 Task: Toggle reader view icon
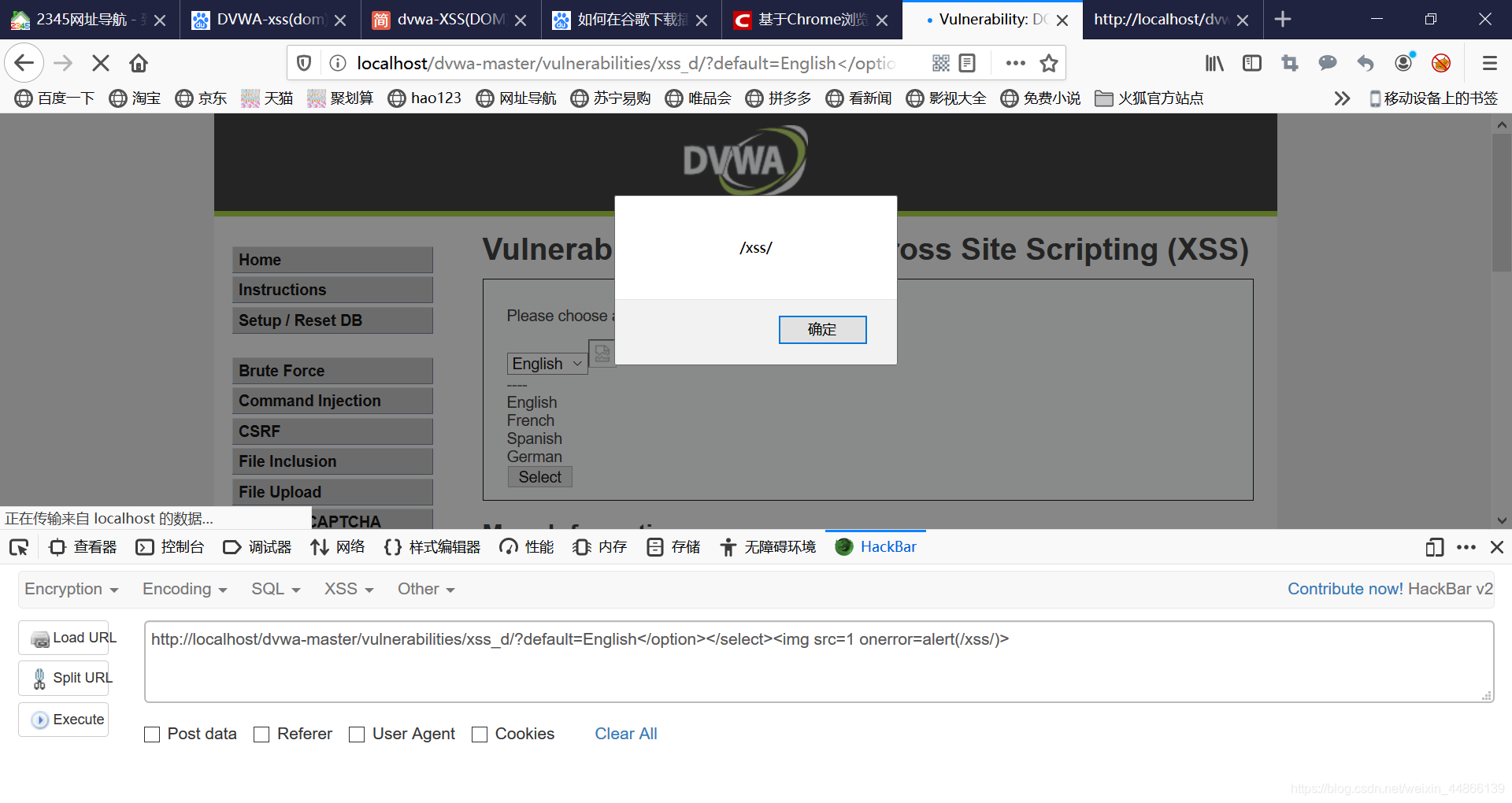(x=968, y=63)
